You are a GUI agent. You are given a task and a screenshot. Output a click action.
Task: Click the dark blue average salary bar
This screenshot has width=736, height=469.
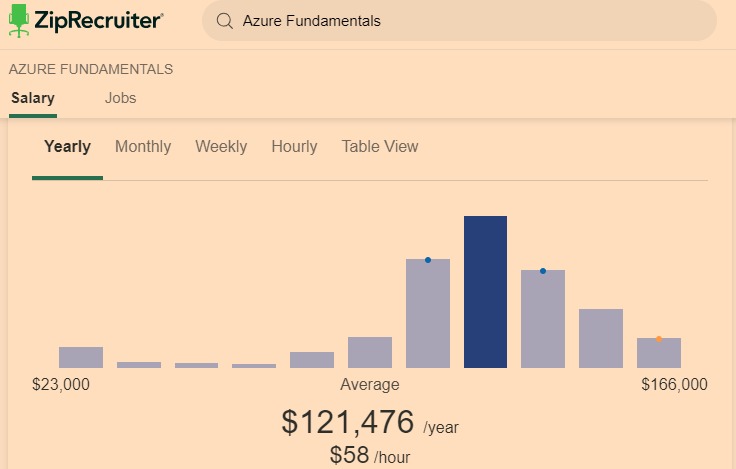[x=485, y=292]
